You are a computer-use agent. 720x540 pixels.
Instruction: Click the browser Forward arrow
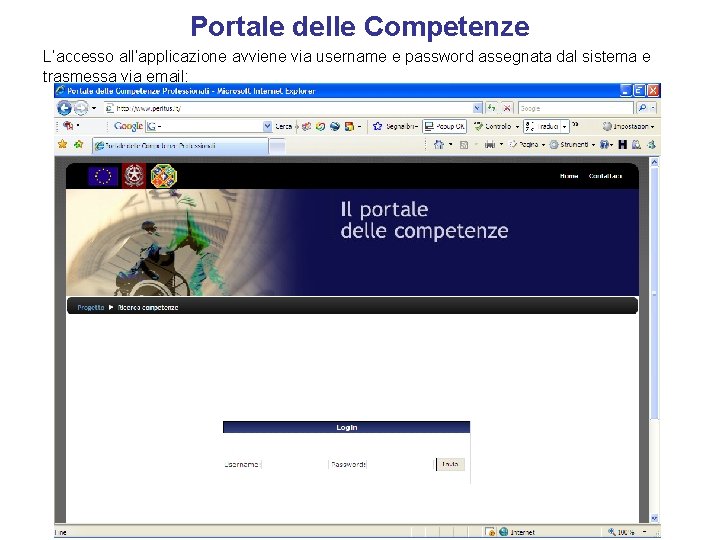coord(81,108)
